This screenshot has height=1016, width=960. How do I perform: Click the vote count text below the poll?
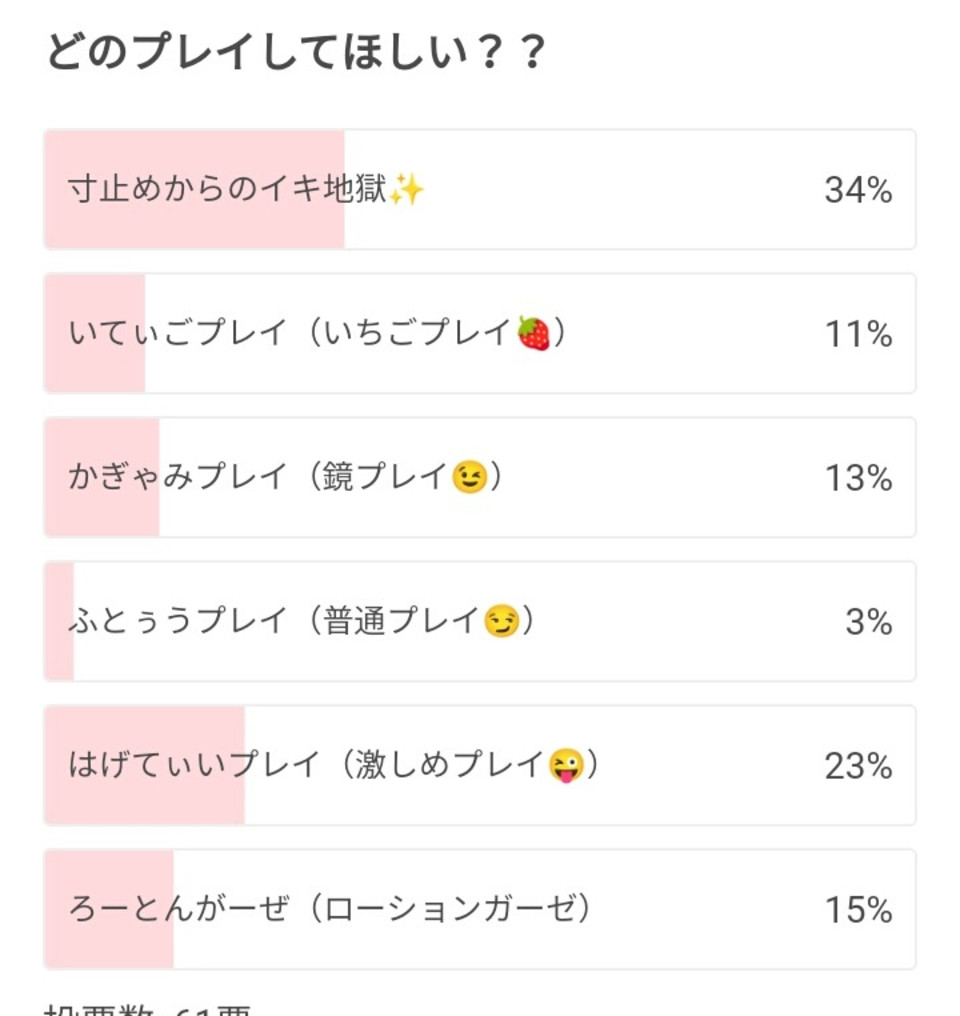(148, 1010)
